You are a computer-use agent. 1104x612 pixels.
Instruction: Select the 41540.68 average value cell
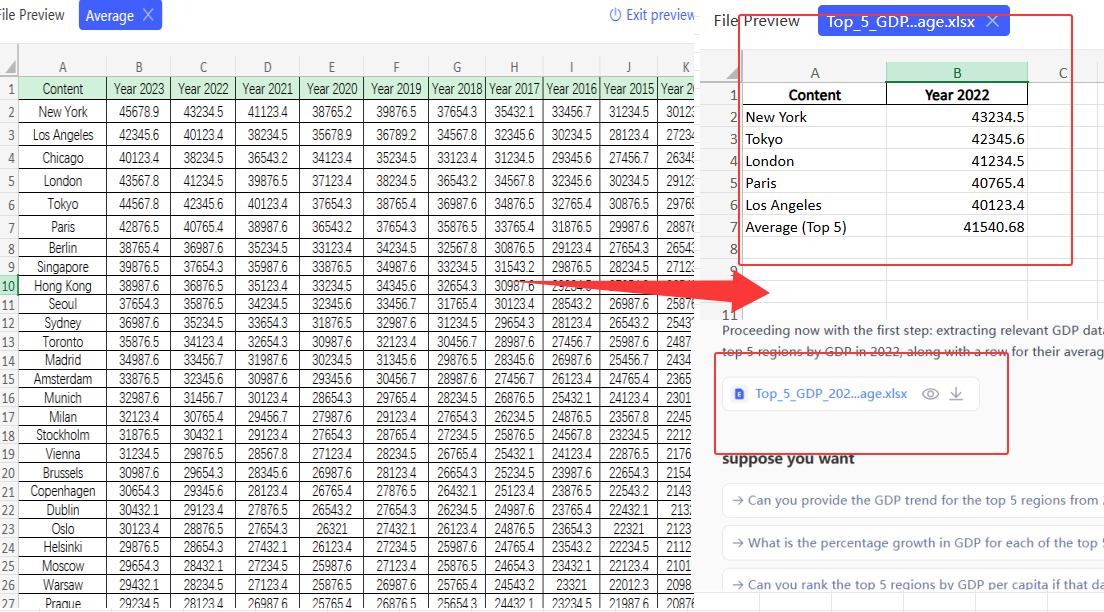[x=957, y=227]
